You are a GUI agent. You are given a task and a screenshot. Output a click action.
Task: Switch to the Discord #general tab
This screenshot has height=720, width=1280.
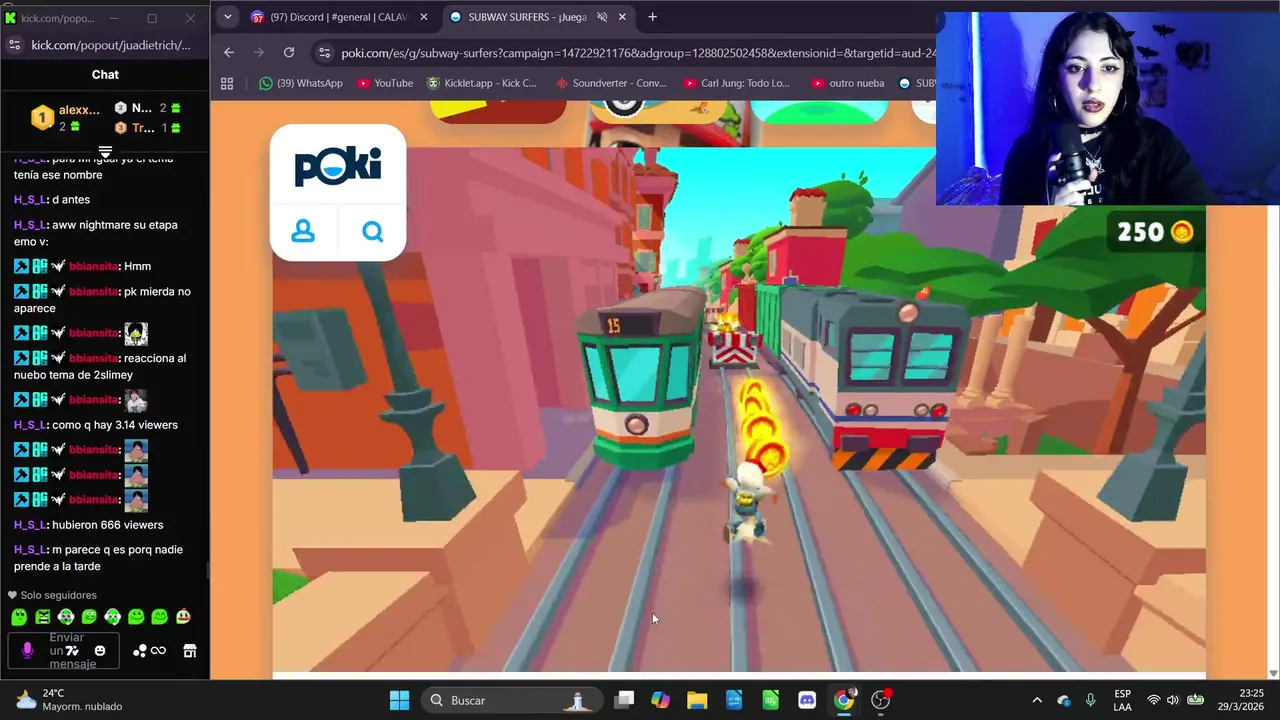click(x=339, y=17)
